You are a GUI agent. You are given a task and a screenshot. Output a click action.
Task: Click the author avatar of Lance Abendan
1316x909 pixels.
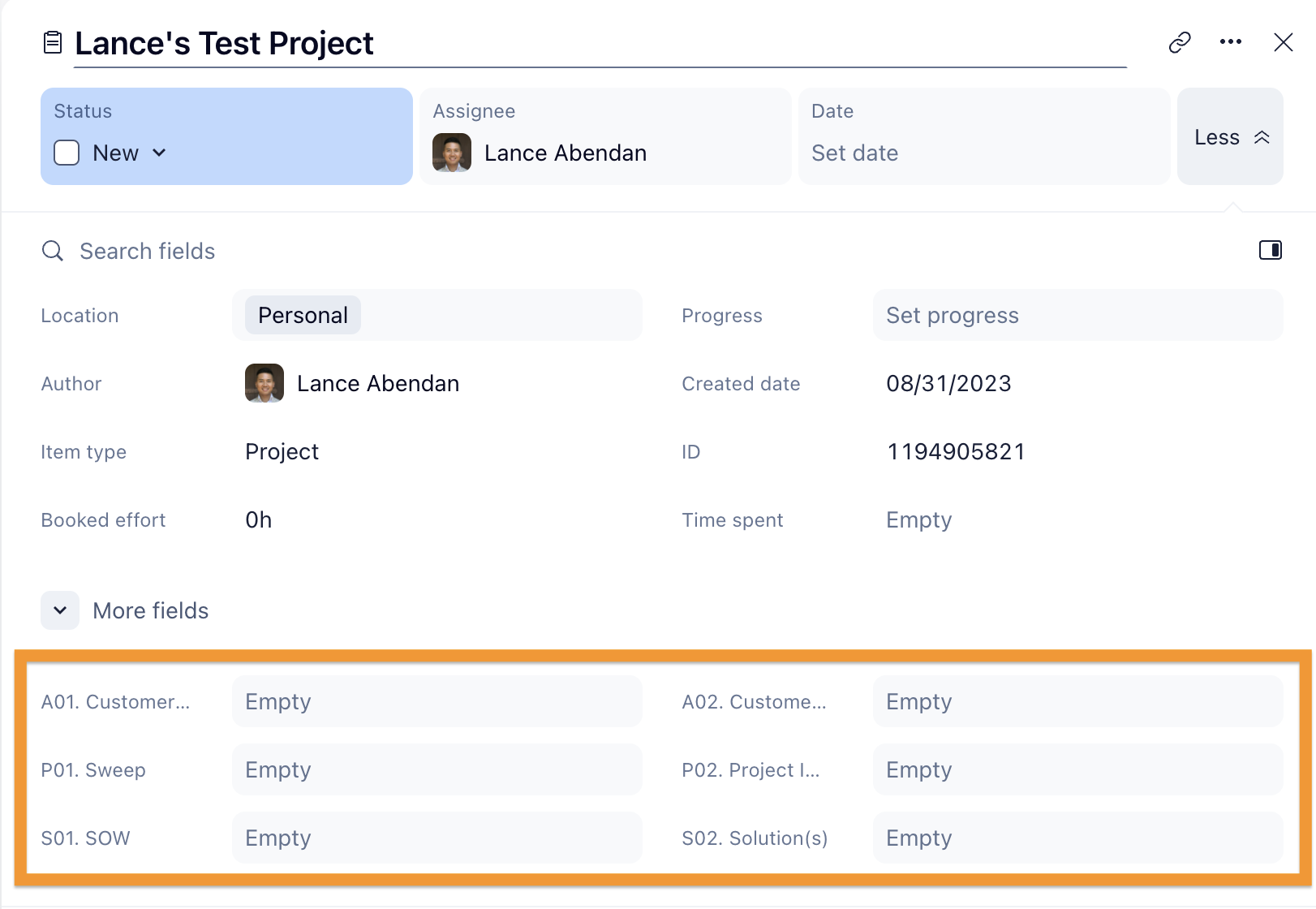[264, 383]
